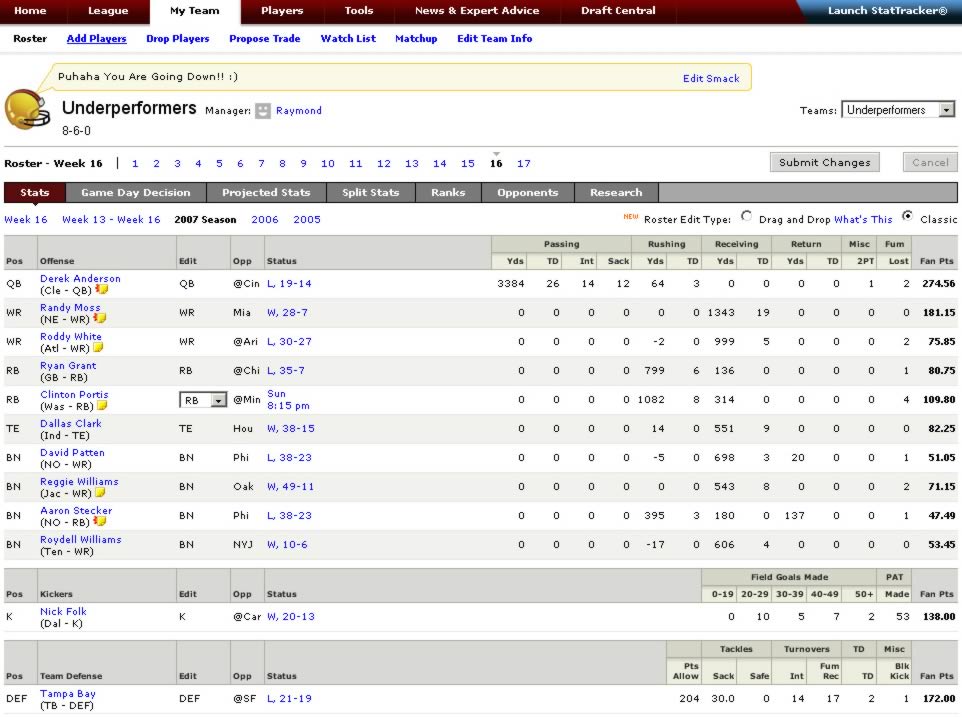Click the Underperformers helmet team logo
The height and width of the screenshot is (717, 962).
coord(27,110)
